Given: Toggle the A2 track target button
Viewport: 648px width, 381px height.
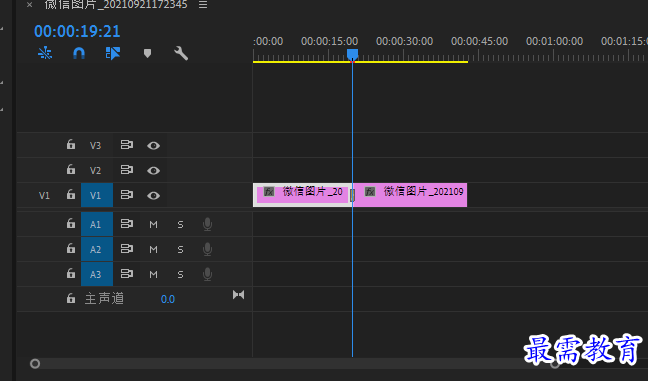Looking at the screenshot, I should point(97,249).
